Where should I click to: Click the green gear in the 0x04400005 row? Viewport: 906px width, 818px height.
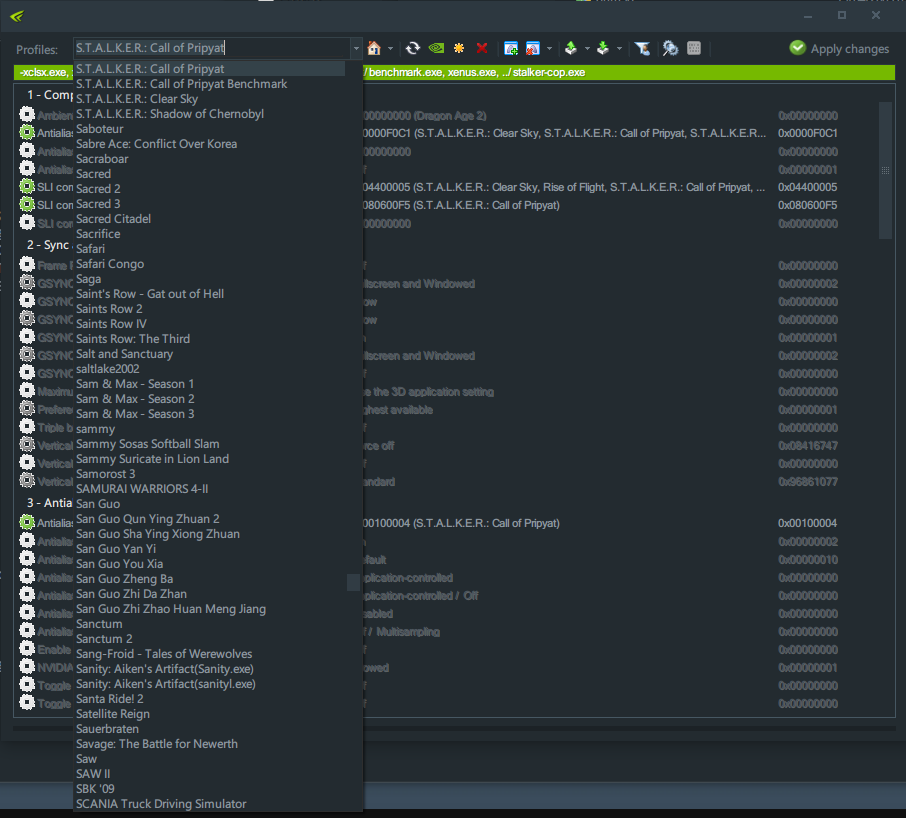pyautogui.click(x=27, y=186)
